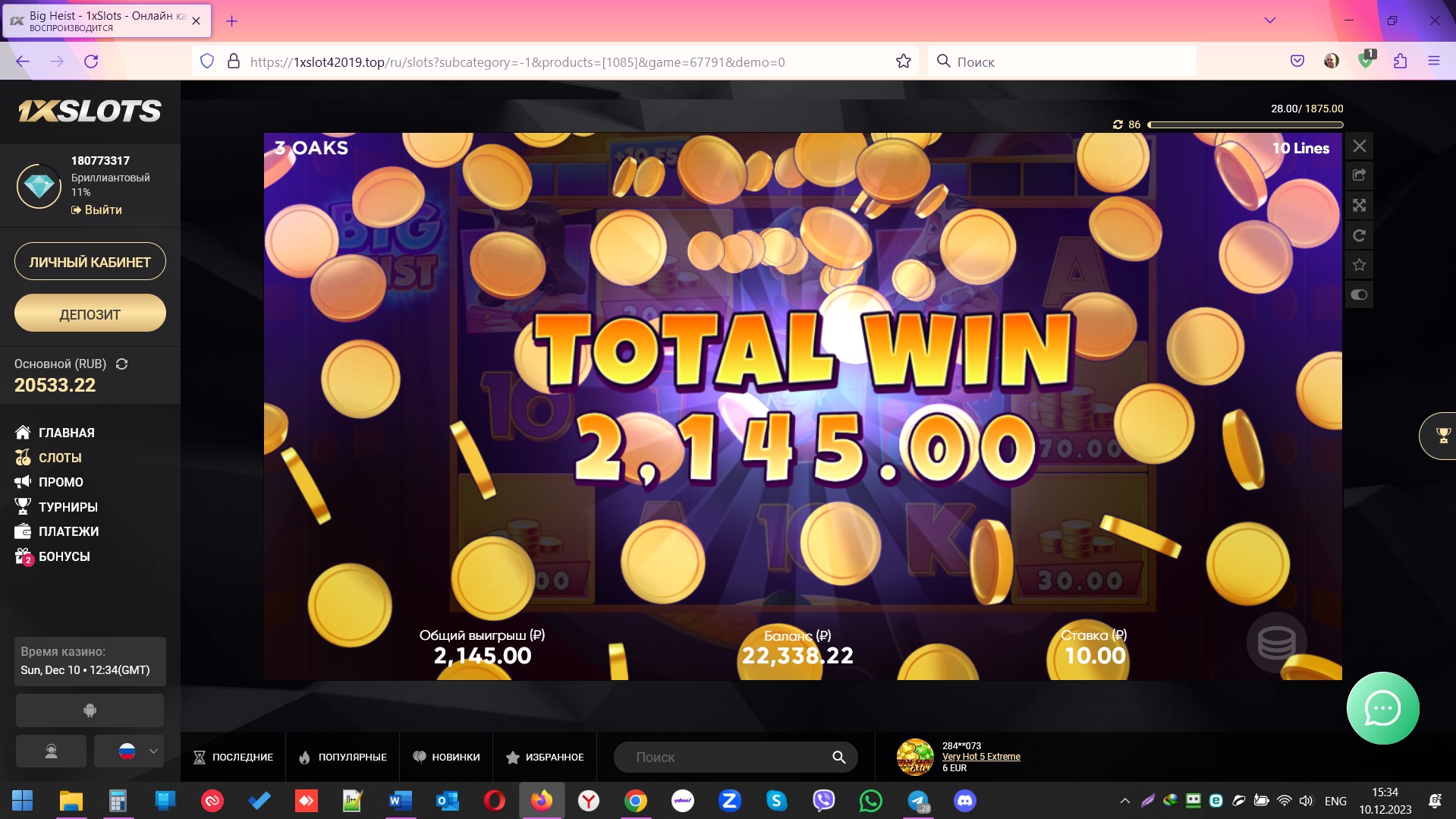Open a new browser tab with plus
This screenshot has width=1456, height=819.
(232, 21)
